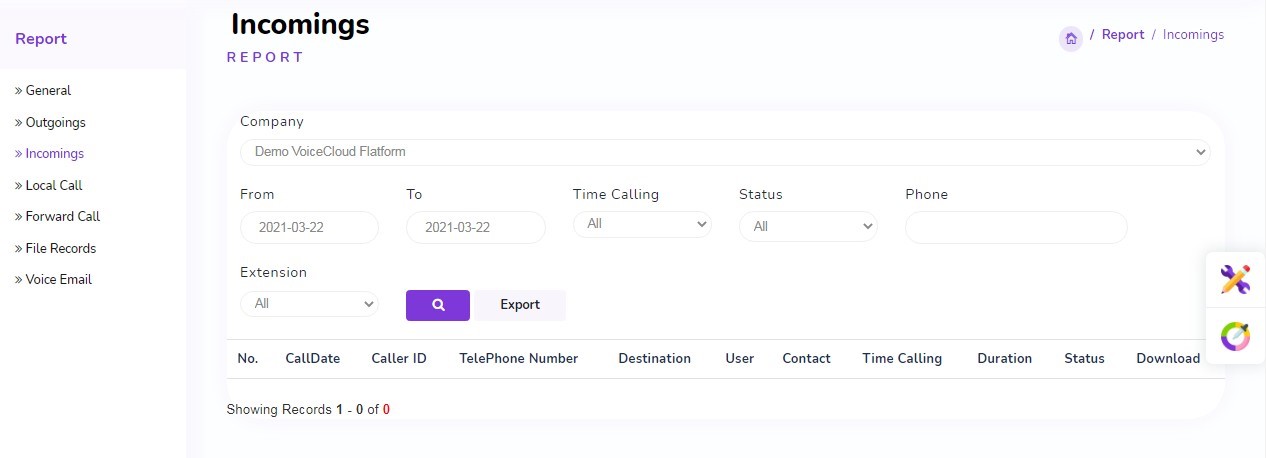Focus the Phone input field
This screenshot has height=458, width=1266.
1015,227
